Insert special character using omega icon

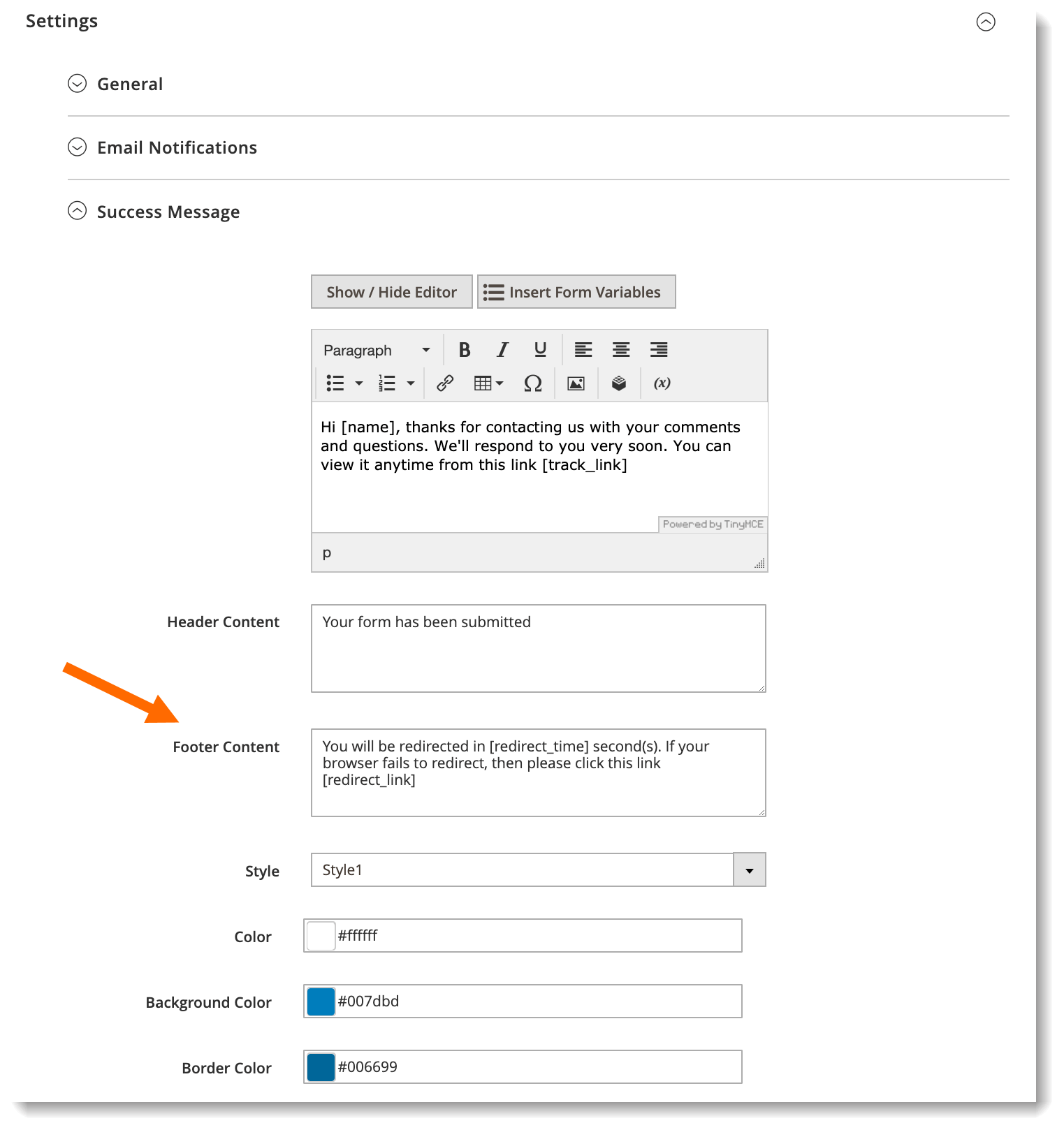(533, 383)
